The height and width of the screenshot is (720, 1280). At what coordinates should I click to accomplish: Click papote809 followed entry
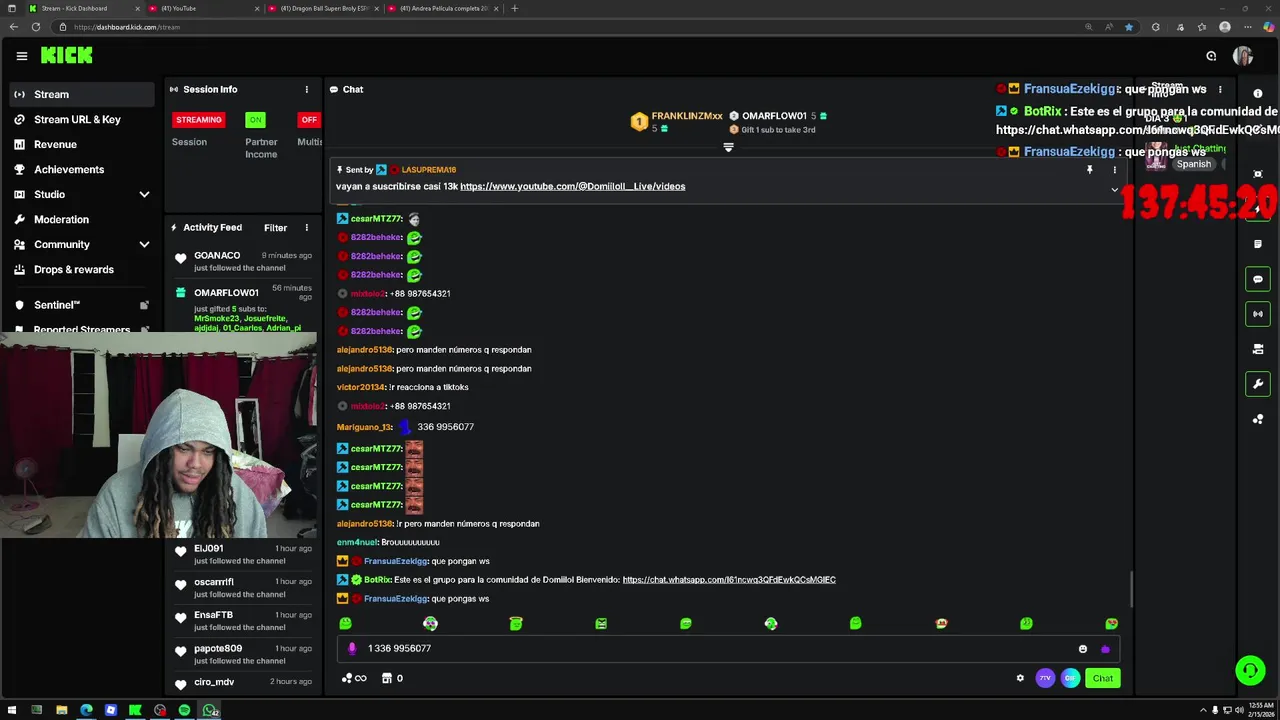click(x=243, y=654)
